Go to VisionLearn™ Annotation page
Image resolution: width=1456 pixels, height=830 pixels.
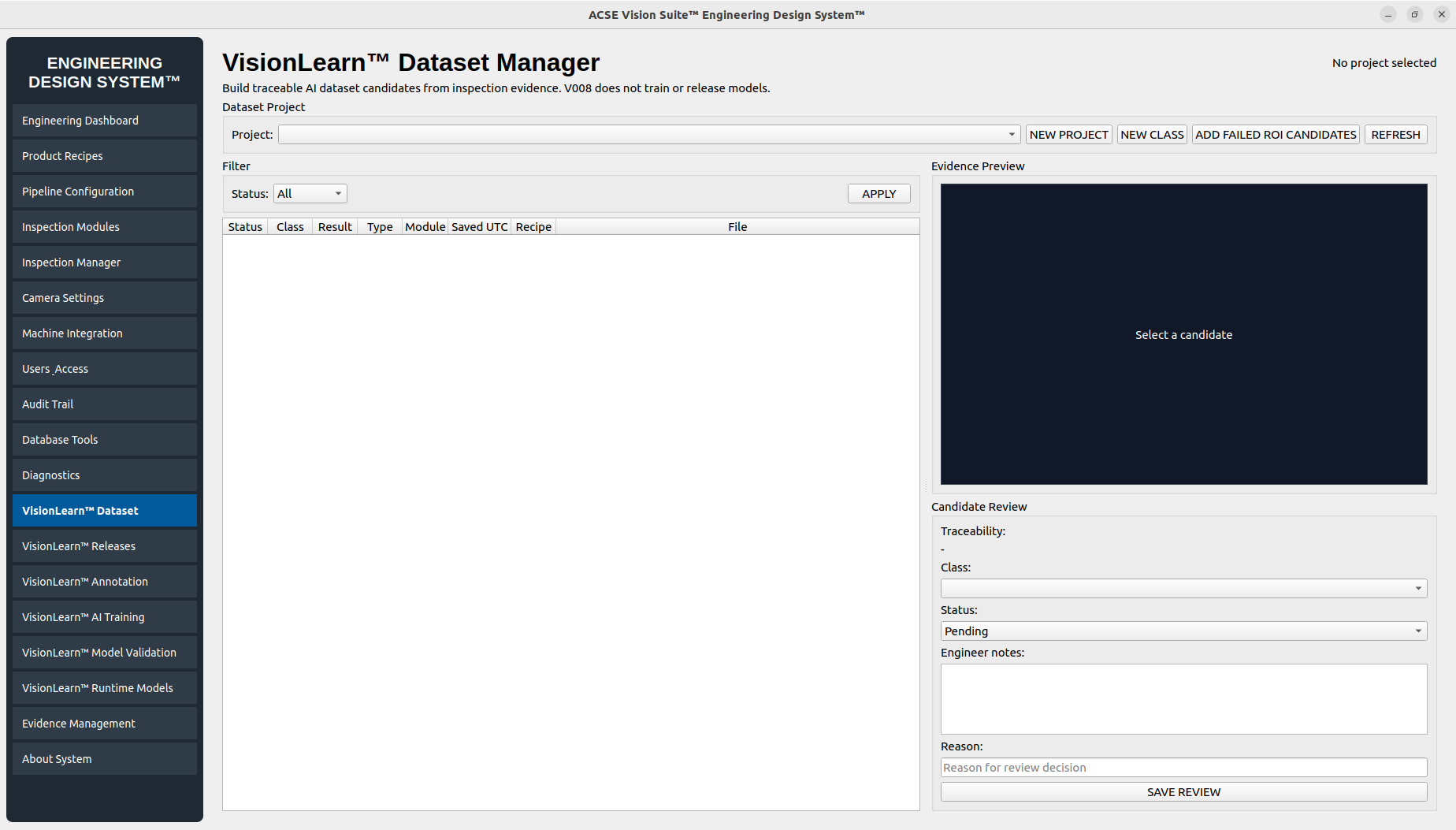click(x=105, y=582)
